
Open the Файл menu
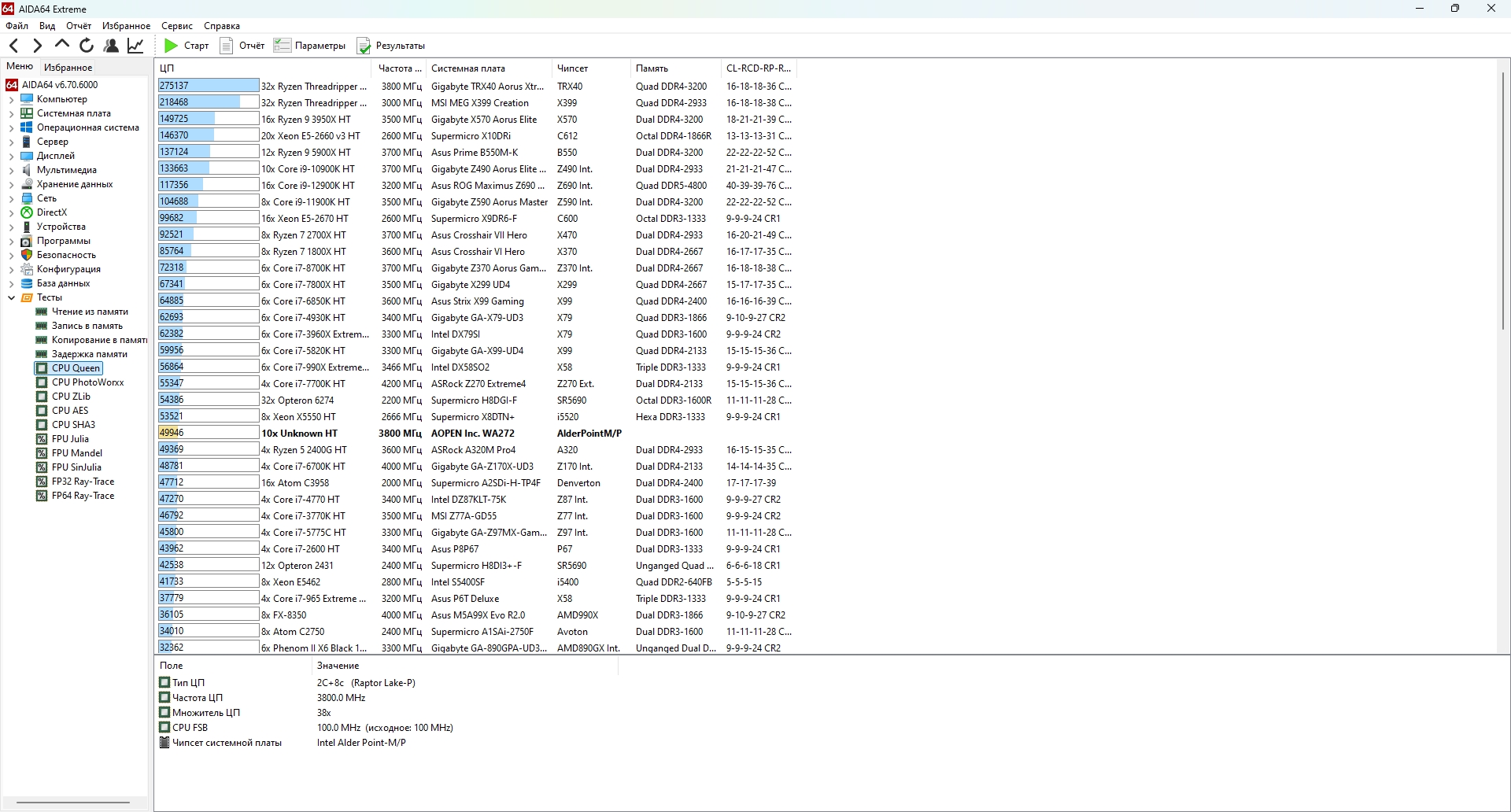(x=17, y=26)
